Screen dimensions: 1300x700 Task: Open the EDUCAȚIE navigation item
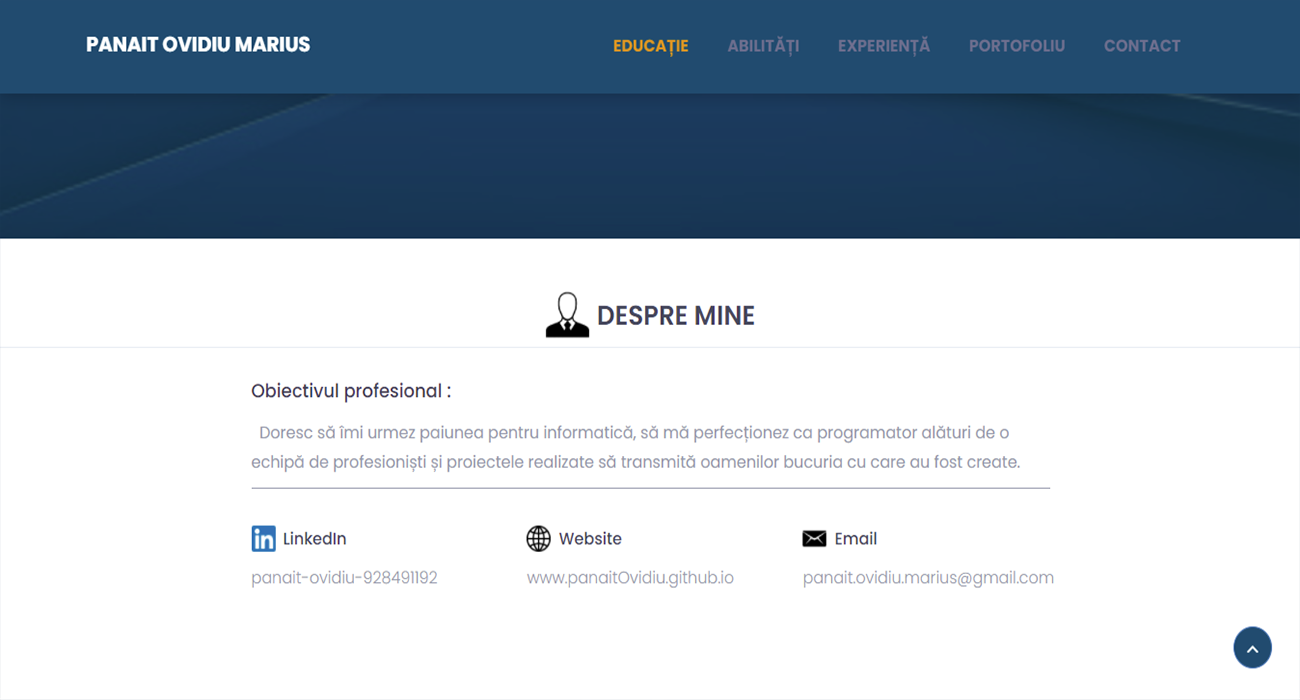651,46
